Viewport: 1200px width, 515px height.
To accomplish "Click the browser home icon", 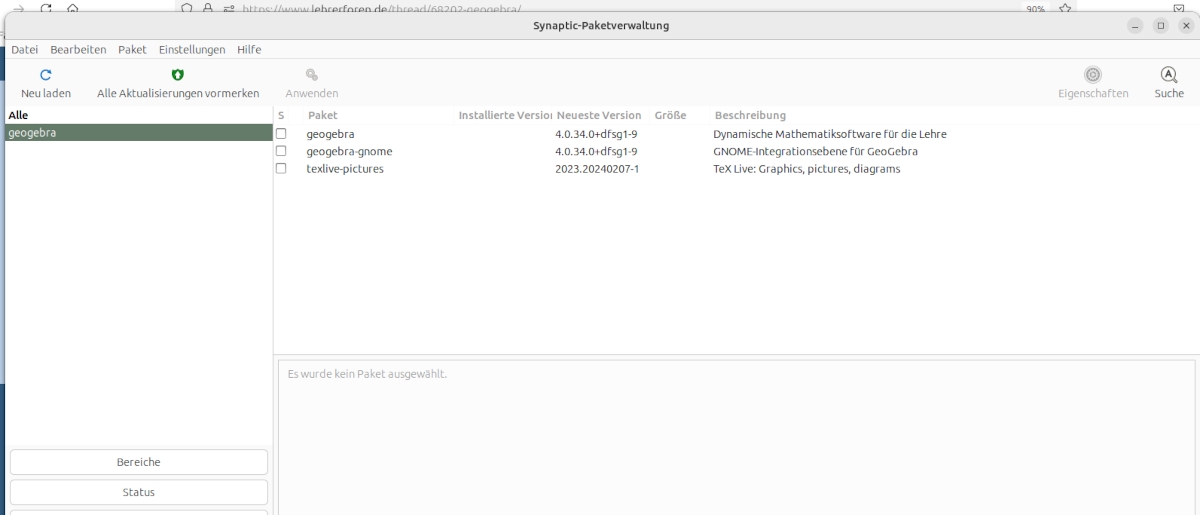I will click(x=72, y=8).
